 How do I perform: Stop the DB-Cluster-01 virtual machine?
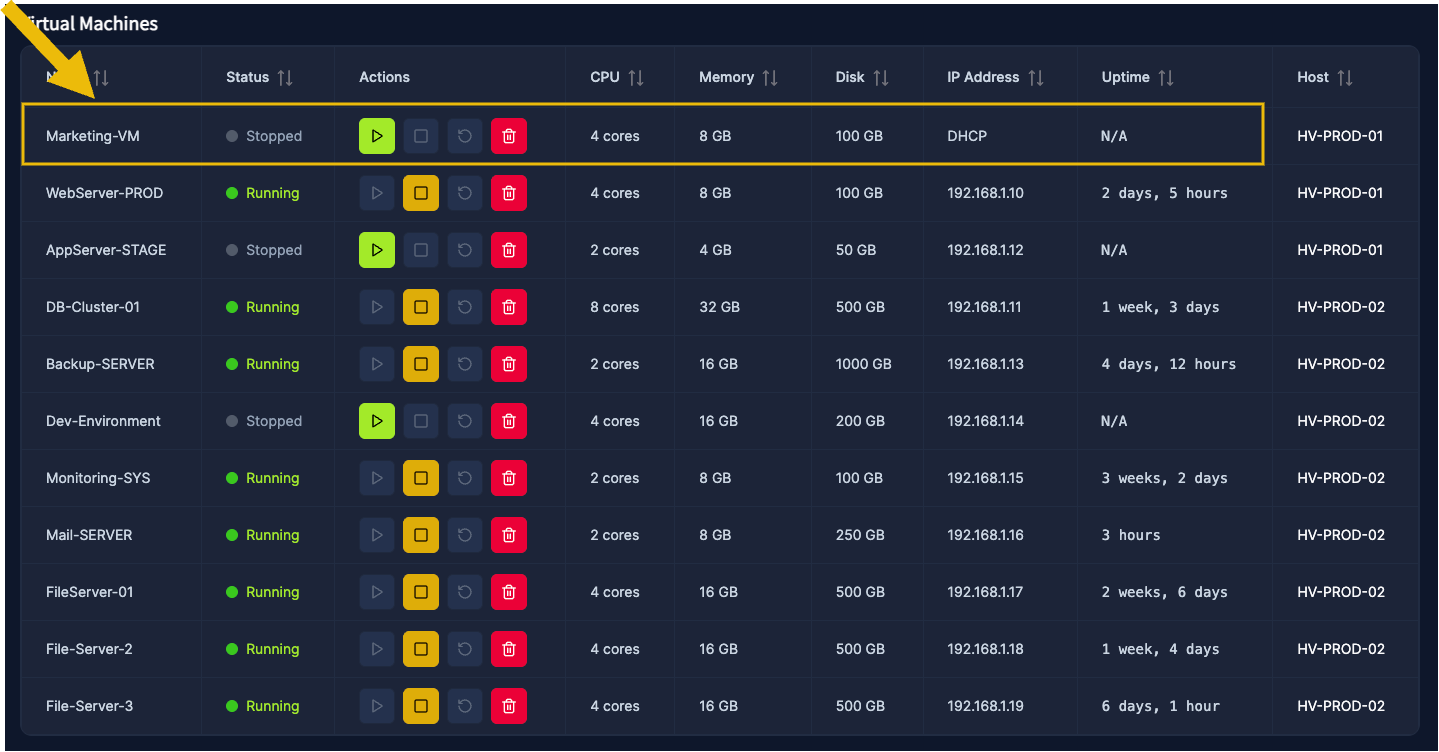(x=420, y=307)
